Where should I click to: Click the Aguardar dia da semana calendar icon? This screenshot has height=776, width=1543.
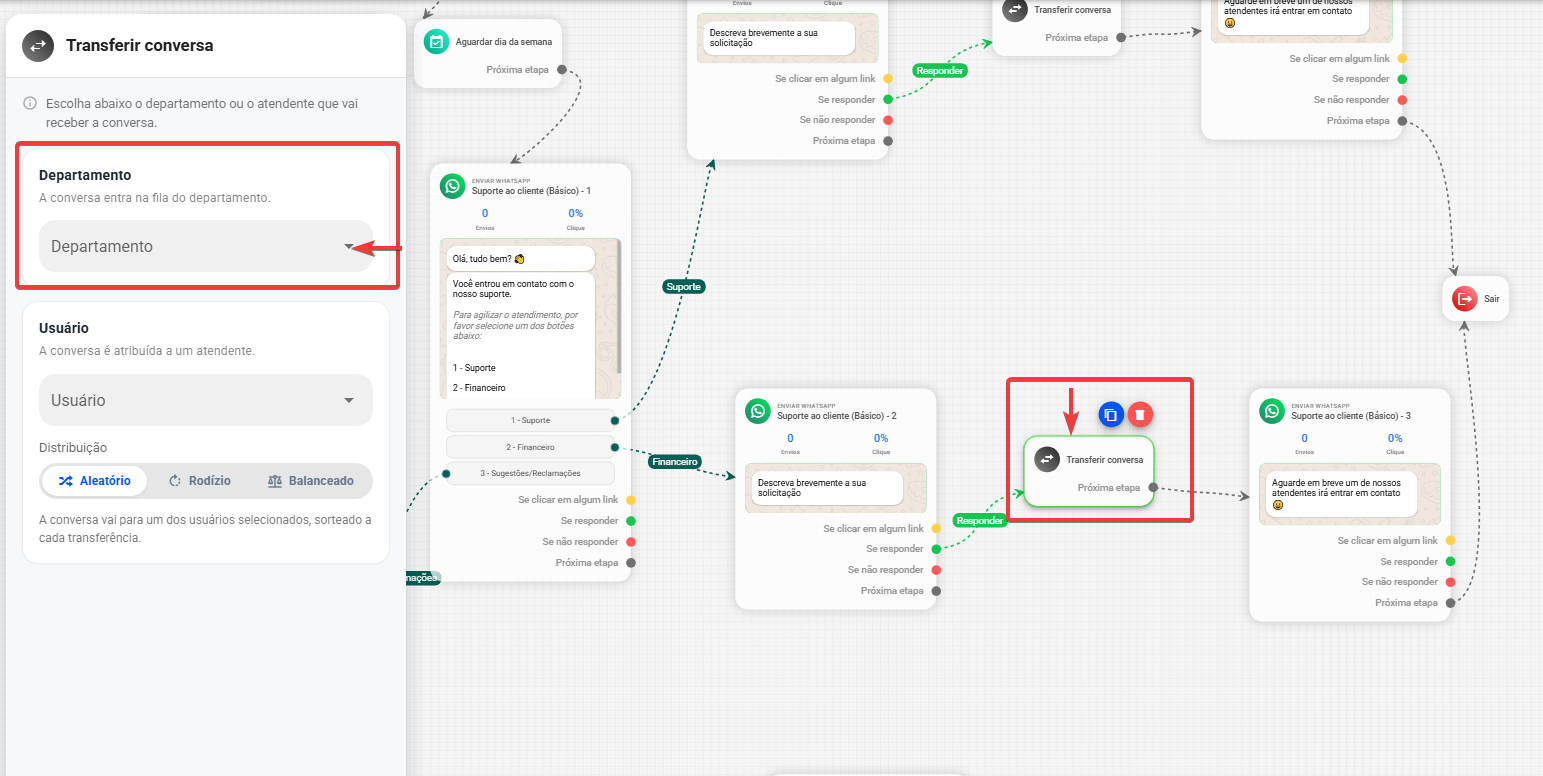tap(435, 41)
